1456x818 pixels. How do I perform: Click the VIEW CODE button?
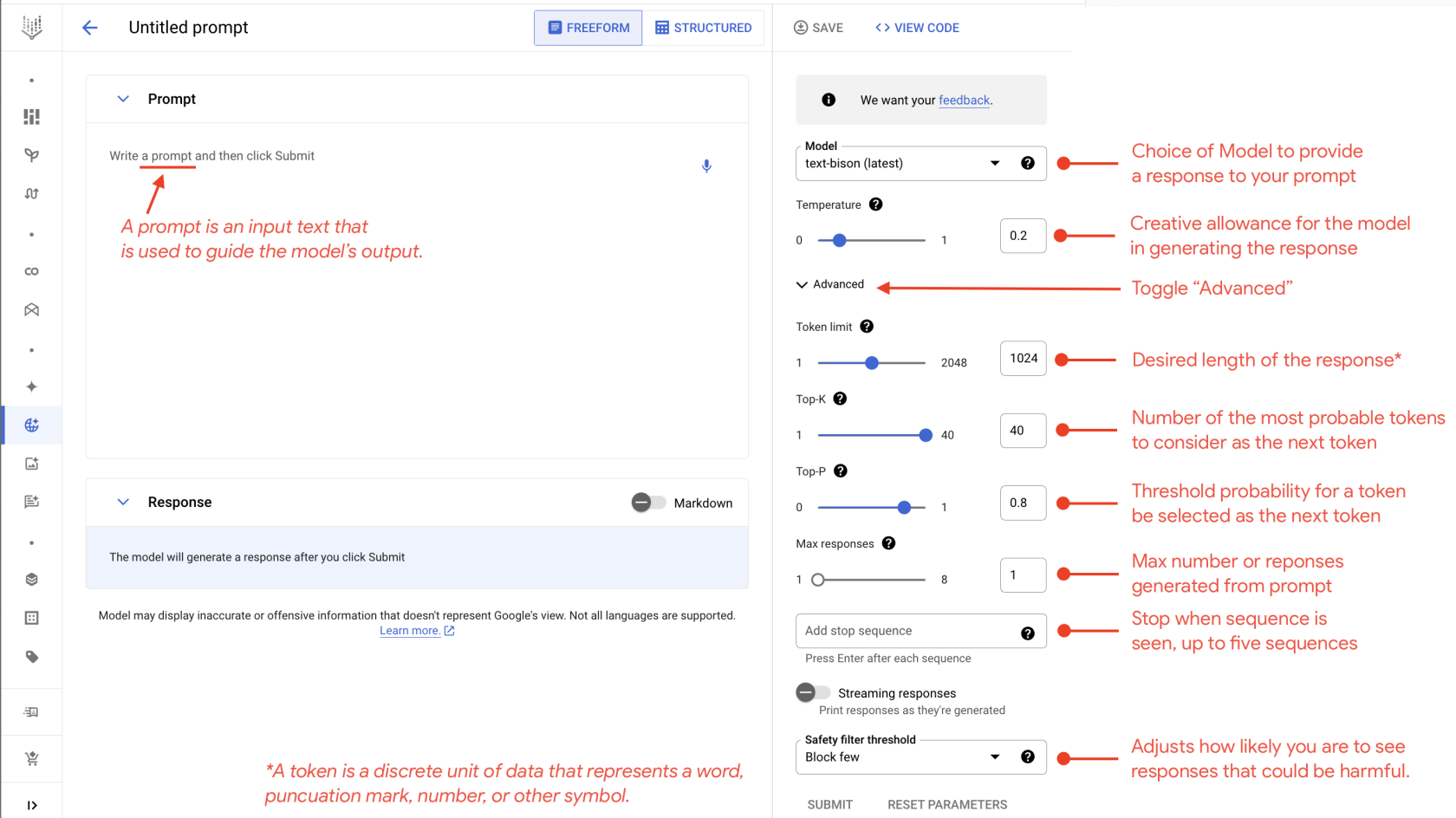pyautogui.click(x=917, y=28)
